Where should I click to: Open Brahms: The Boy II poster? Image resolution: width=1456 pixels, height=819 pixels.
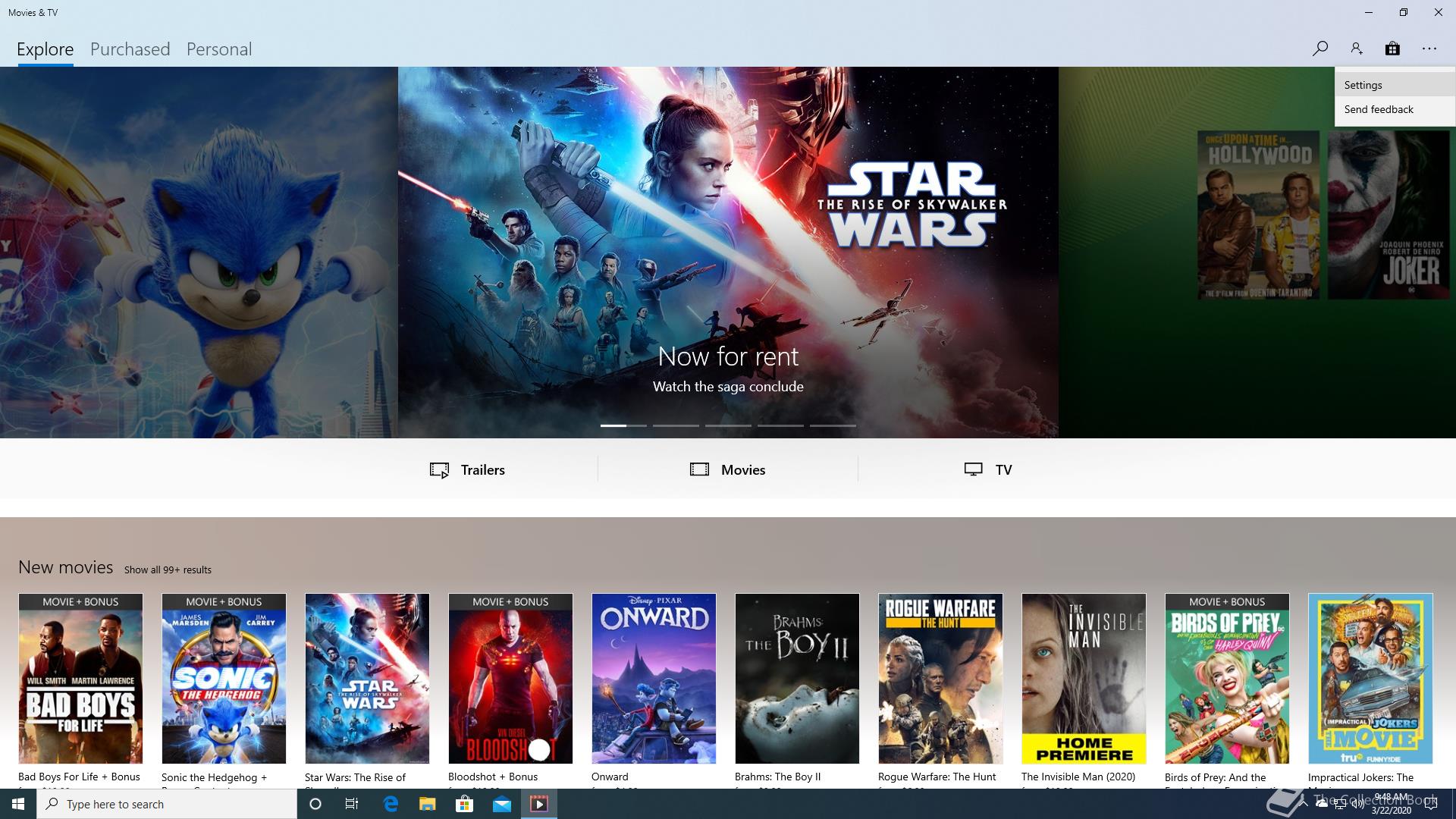tap(797, 679)
